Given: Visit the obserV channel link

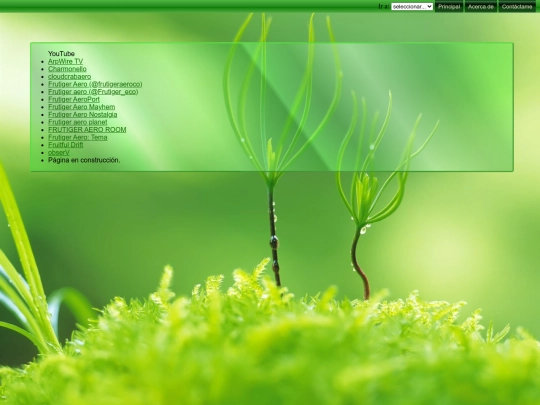Looking at the screenshot, I should (59, 152).
